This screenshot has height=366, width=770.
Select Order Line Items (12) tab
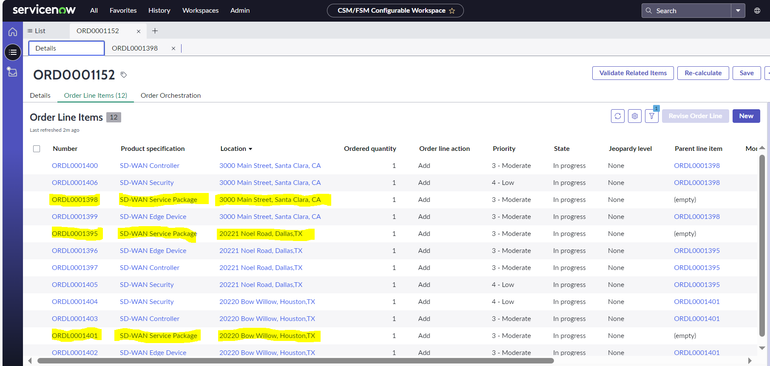(x=96, y=95)
